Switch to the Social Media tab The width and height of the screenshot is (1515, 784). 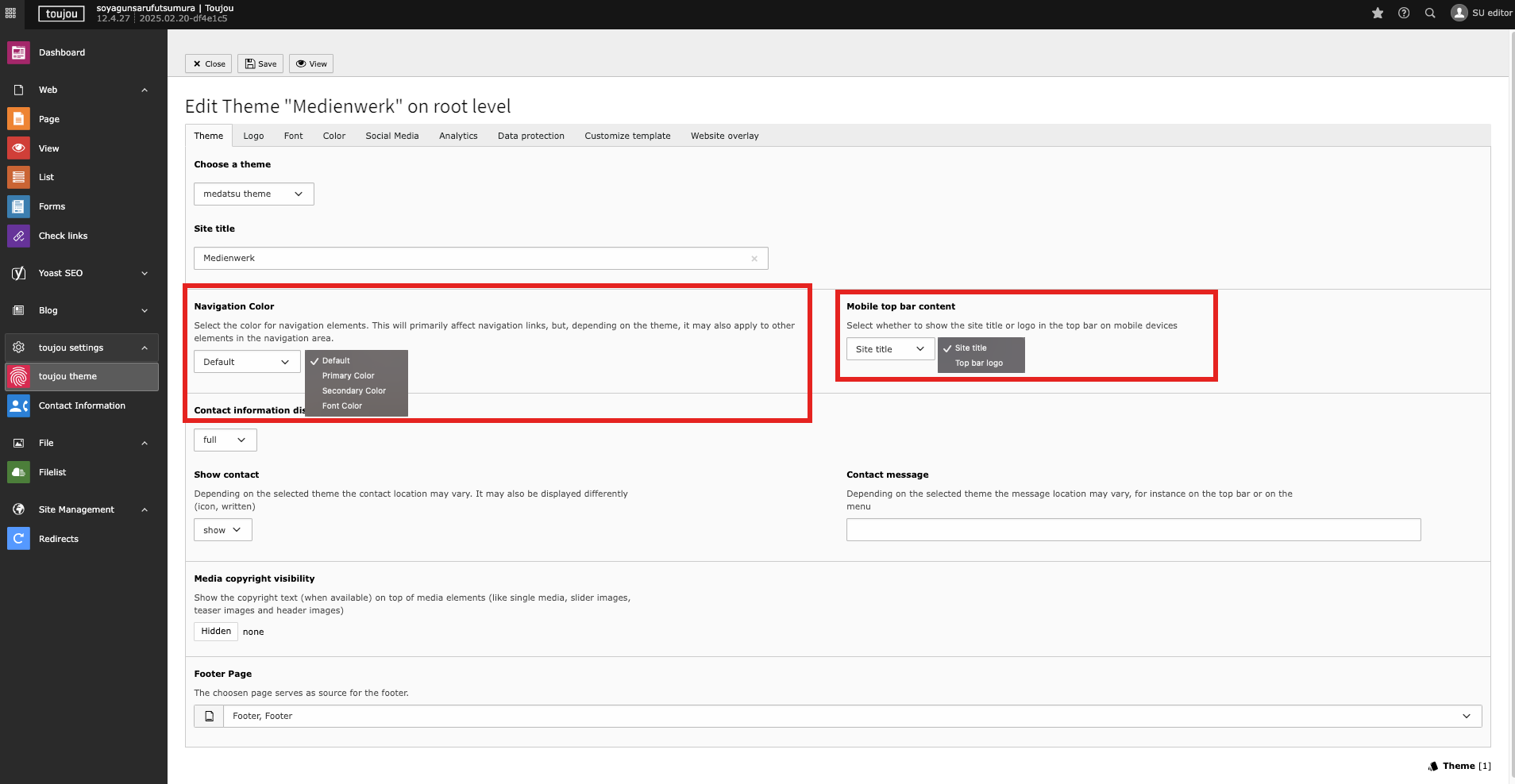coord(391,136)
